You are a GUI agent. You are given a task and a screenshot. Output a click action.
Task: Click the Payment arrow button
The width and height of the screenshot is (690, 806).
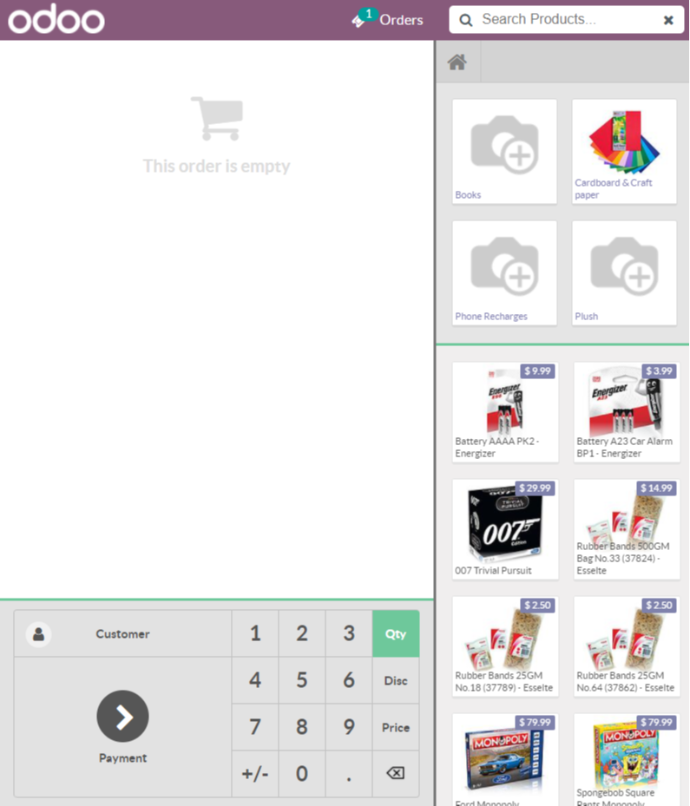tap(123, 716)
